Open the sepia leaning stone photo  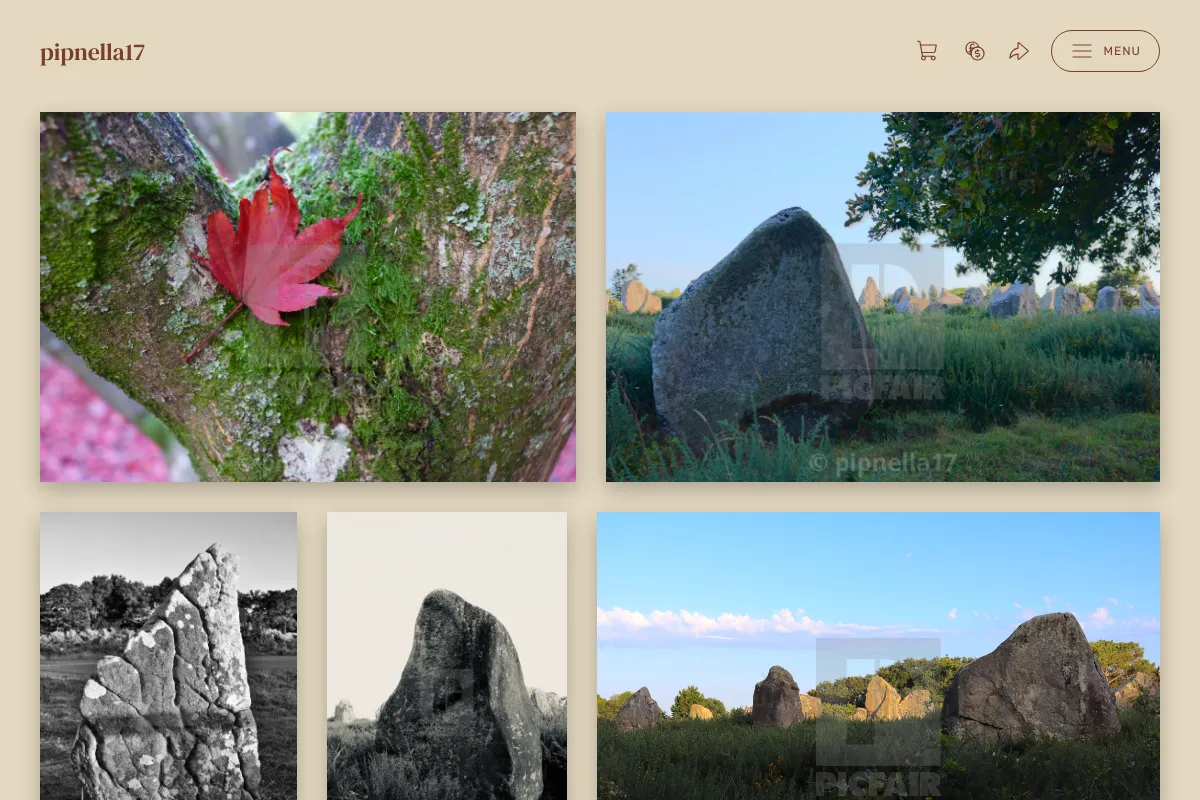pos(447,656)
